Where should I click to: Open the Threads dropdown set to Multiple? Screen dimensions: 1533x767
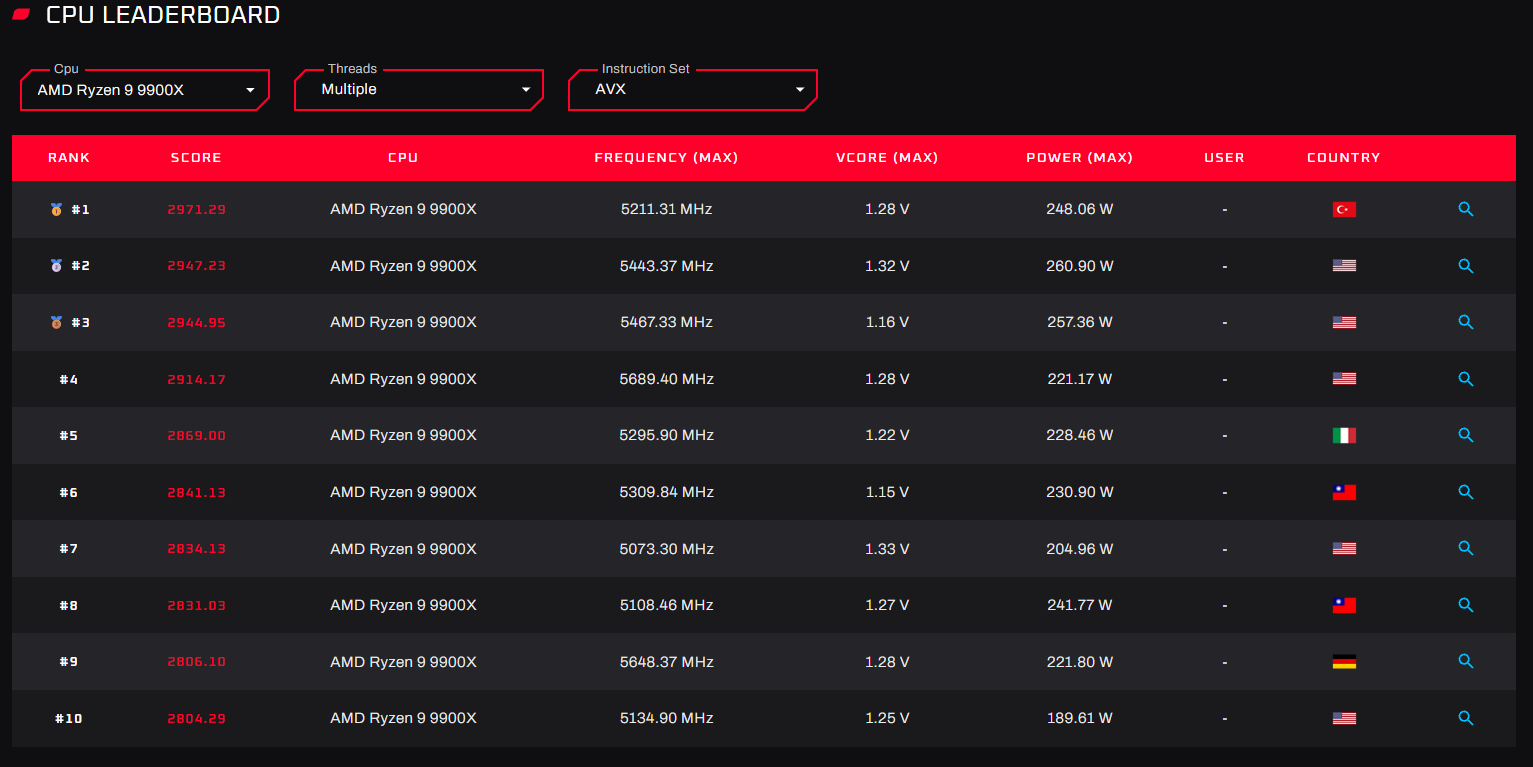419,90
